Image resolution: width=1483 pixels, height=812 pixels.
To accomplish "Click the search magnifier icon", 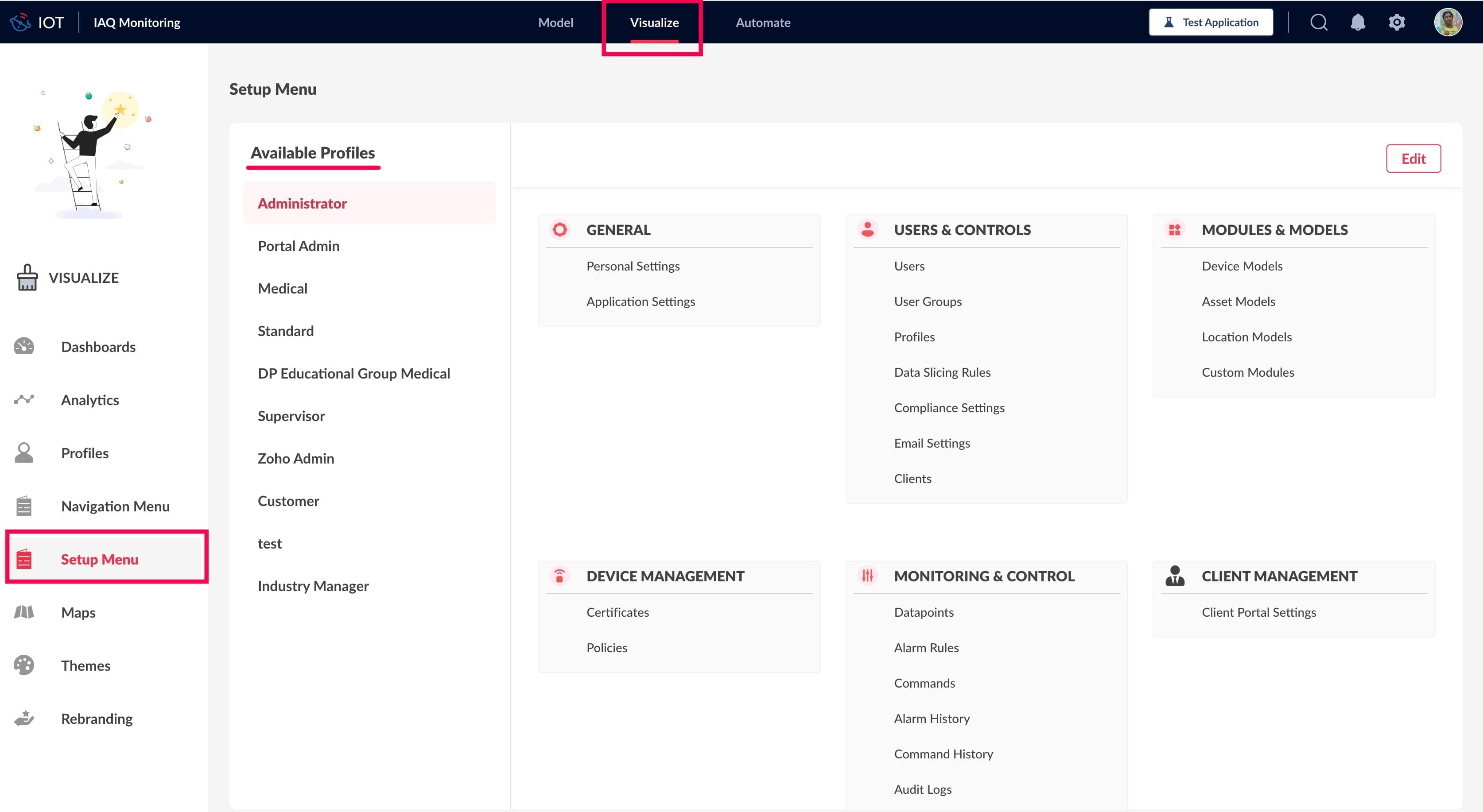I will pos(1318,23).
